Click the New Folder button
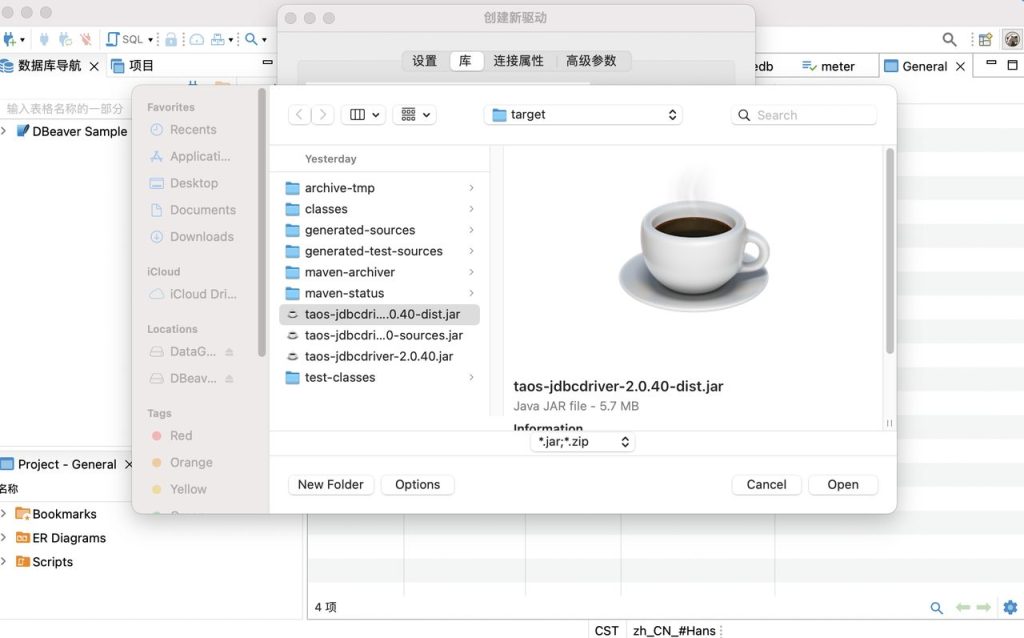The image size is (1024, 638). [331, 485]
